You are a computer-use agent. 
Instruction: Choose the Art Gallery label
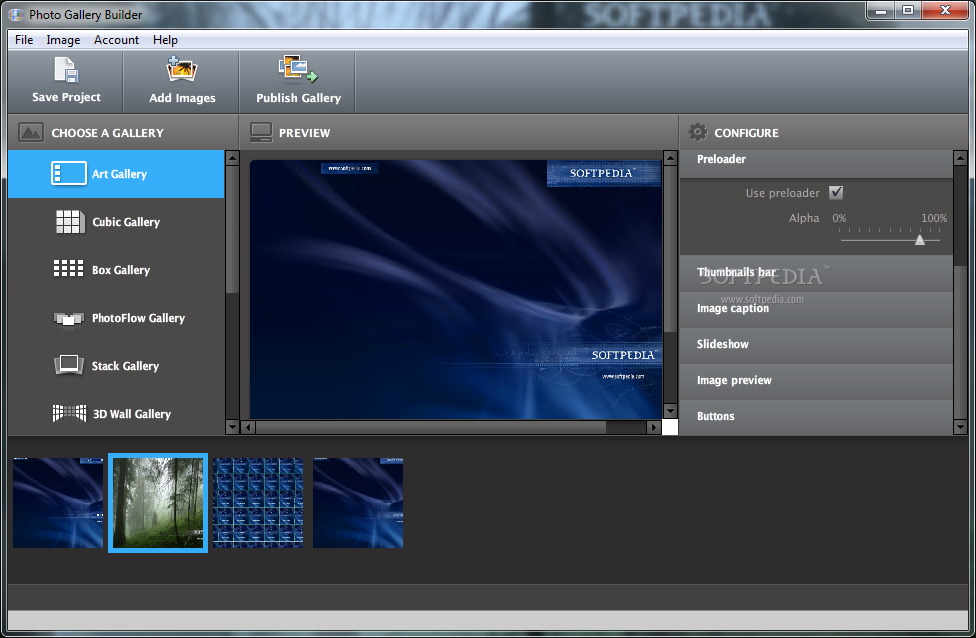point(119,174)
